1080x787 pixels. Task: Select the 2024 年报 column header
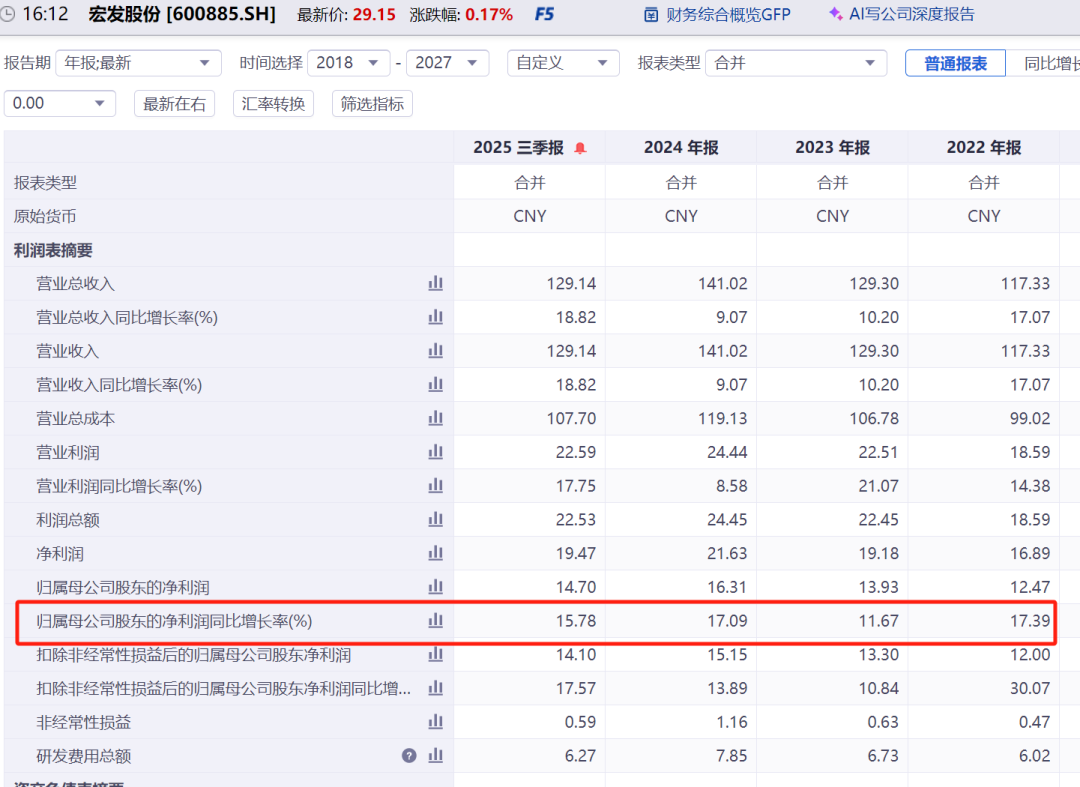pyautogui.click(x=681, y=148)
